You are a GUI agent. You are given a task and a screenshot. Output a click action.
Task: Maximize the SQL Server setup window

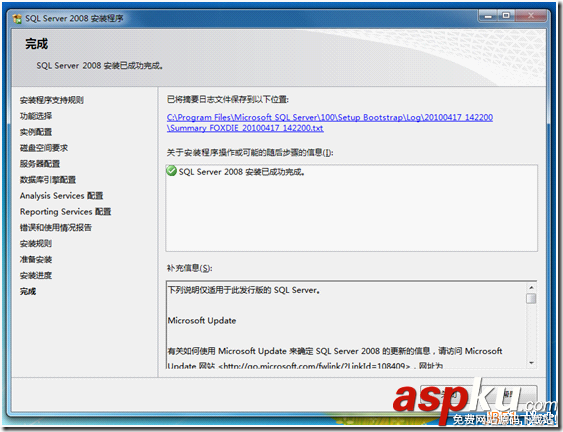506,16
